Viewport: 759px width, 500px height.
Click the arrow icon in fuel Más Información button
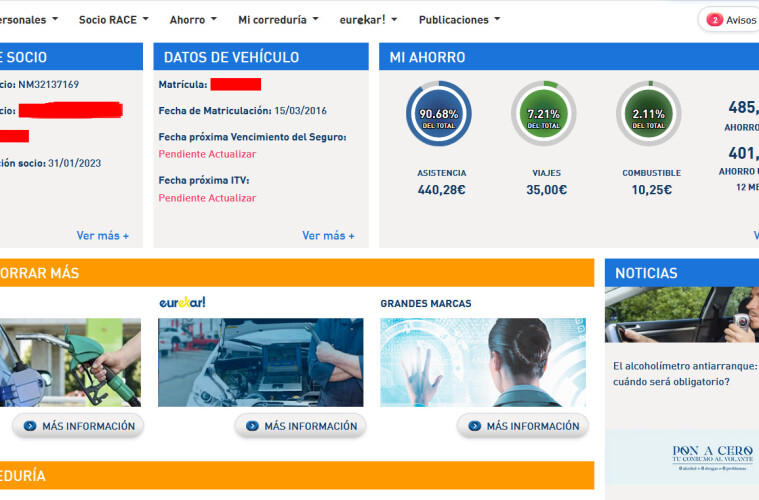(x=30, y=426)
